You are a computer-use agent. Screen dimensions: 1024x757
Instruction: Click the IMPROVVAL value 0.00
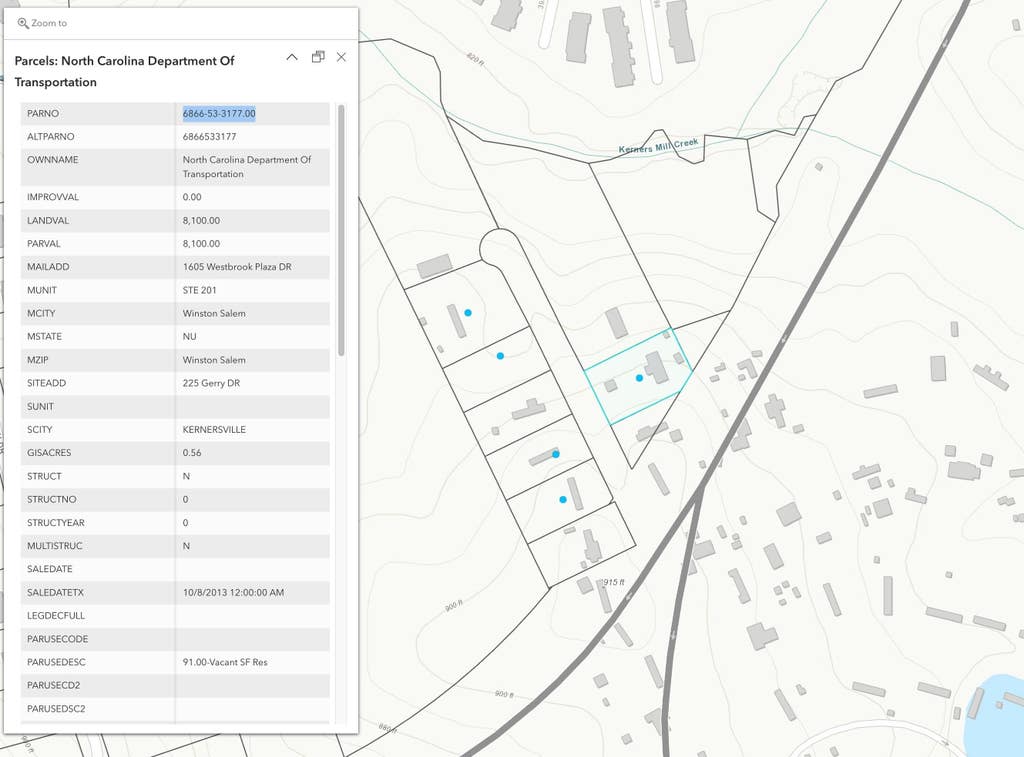pyautogui.click(x=192, y=197)
